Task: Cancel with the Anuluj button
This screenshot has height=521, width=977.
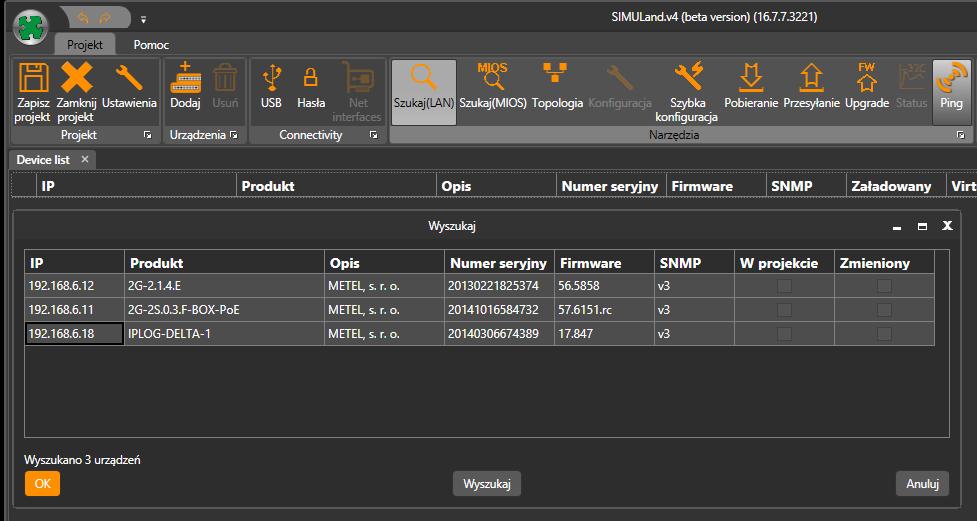Action: [922, 484]
